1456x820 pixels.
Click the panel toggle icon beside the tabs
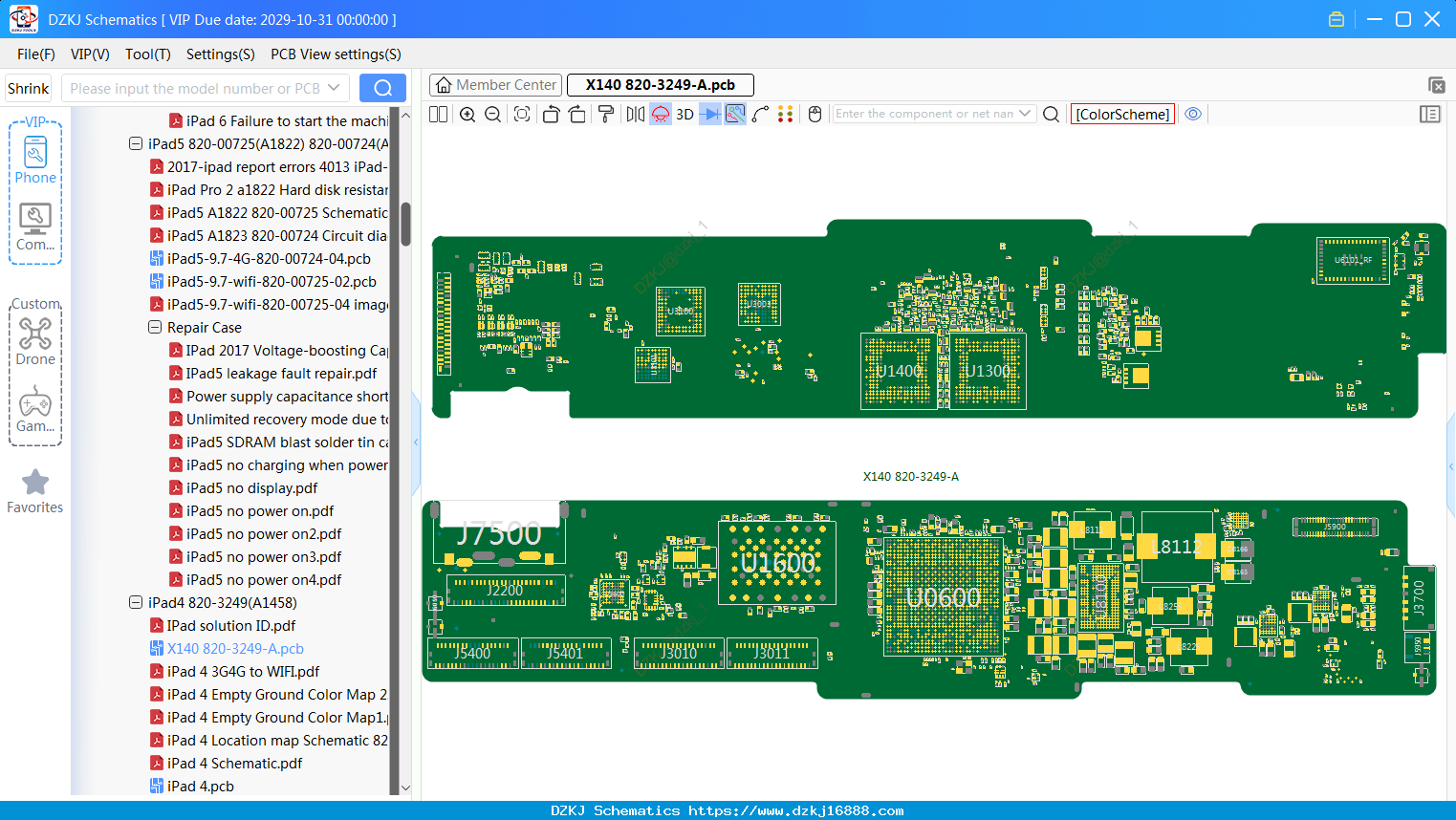click(1436, 86)
